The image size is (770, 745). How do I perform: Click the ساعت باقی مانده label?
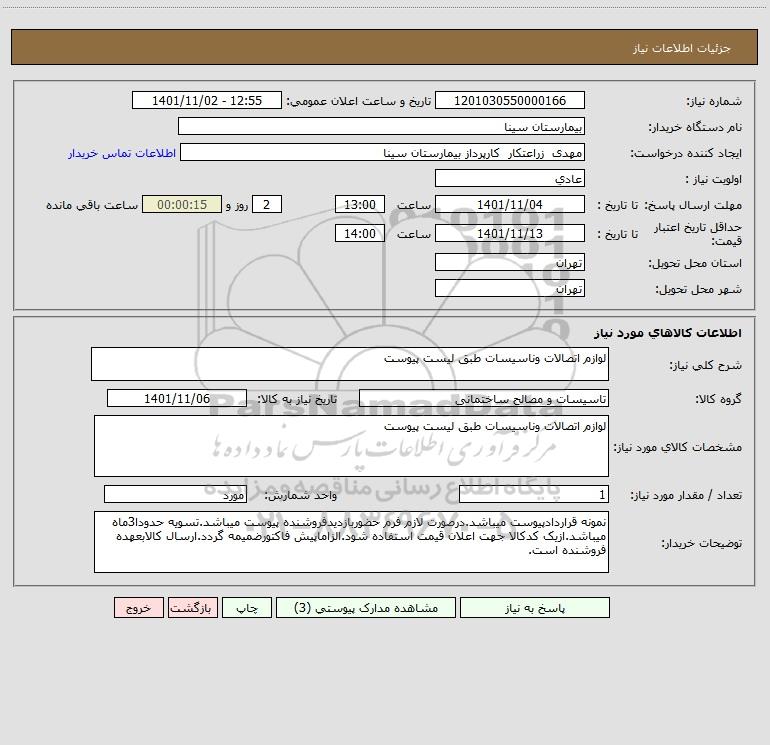(x=92, y=205)
